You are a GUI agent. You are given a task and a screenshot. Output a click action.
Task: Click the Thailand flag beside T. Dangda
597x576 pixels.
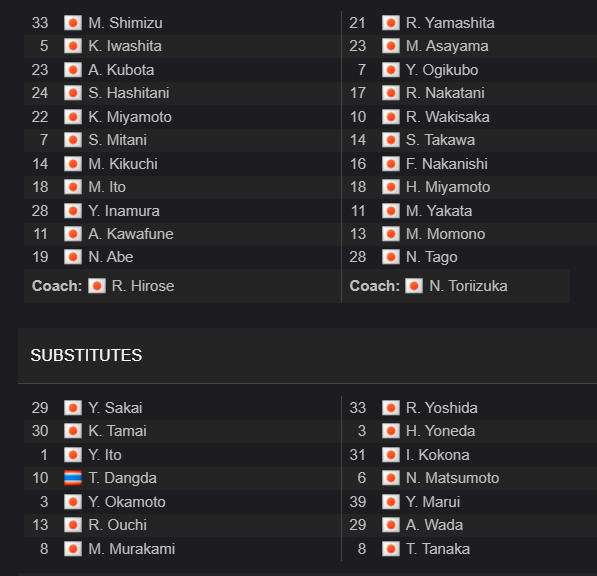click(x=73, y=478)
